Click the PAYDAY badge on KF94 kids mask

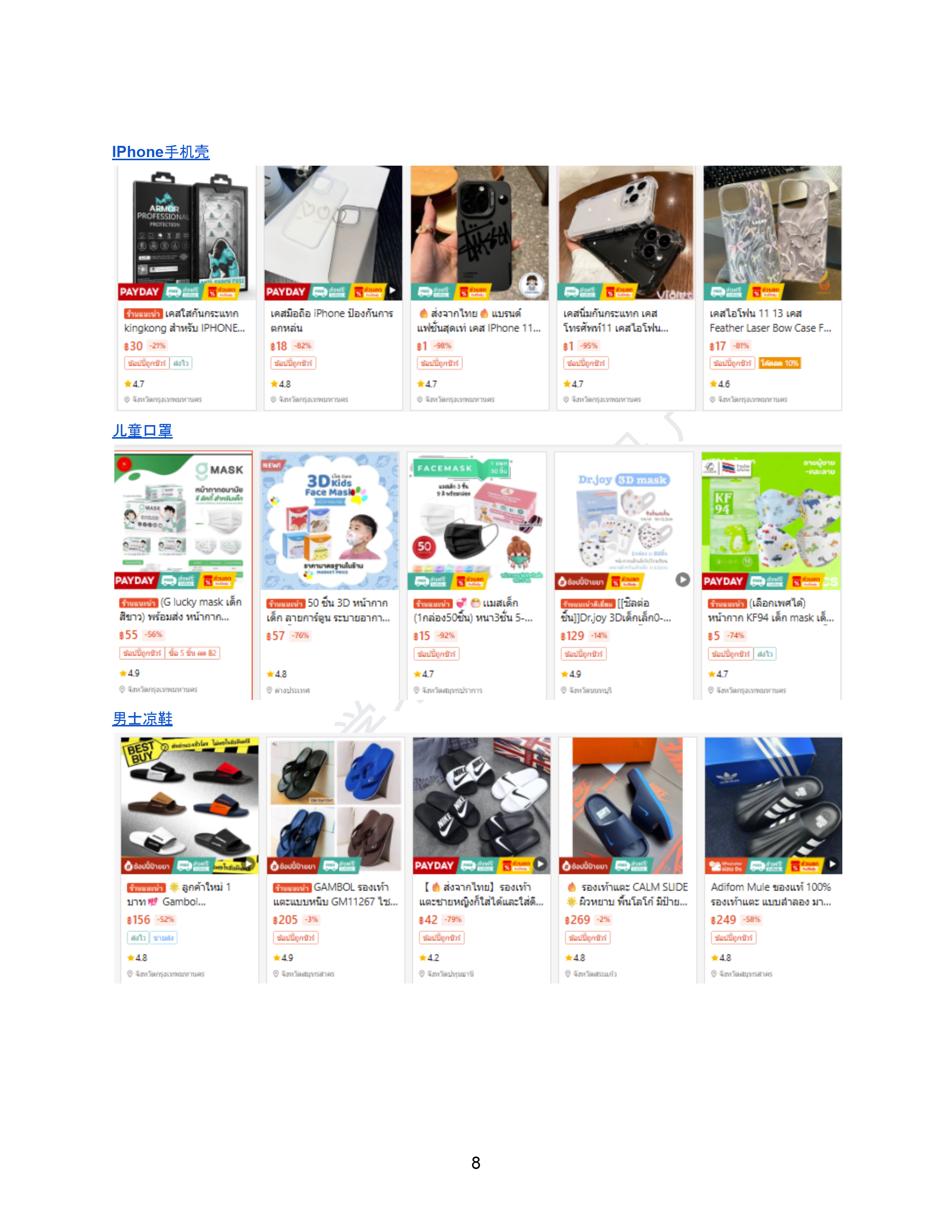[723, 581]
